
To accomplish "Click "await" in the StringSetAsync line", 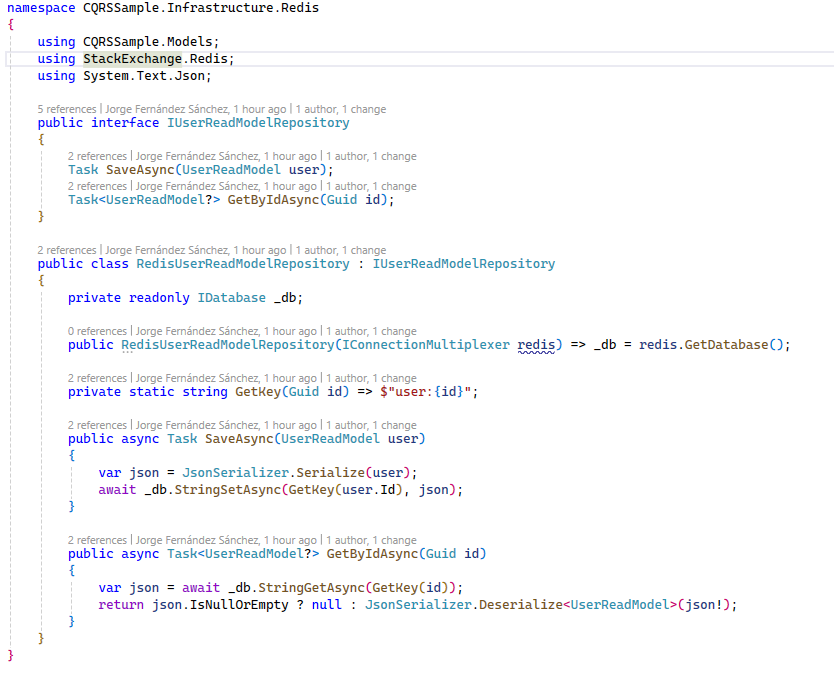I will (x=117, y=490).
